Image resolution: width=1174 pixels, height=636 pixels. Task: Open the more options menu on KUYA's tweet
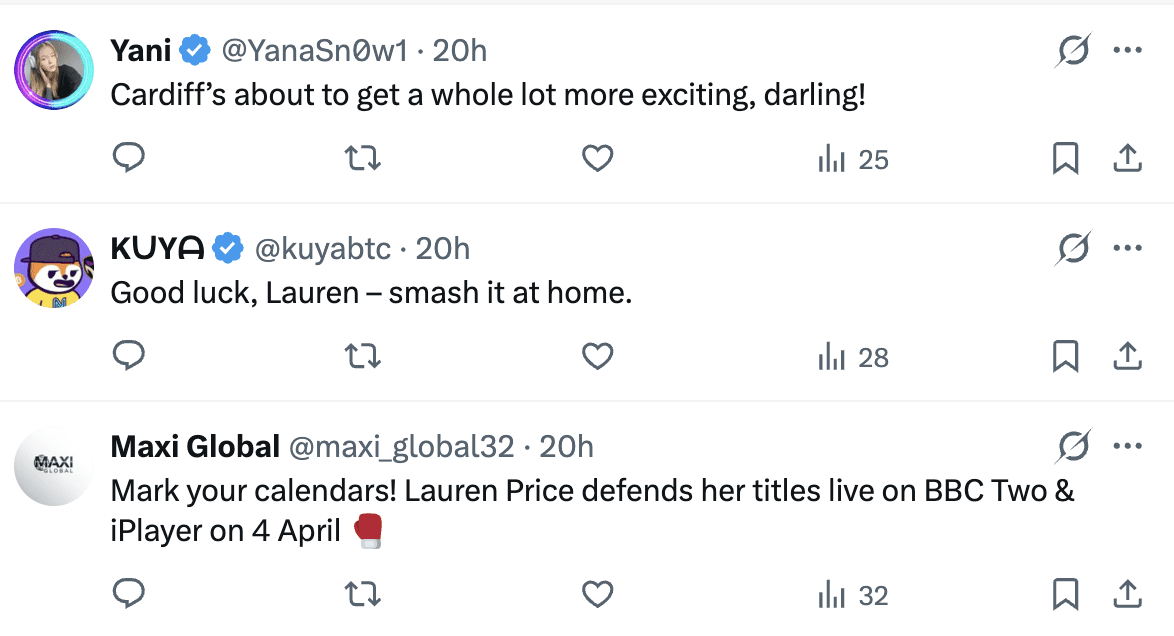(x=1128, y=247)
